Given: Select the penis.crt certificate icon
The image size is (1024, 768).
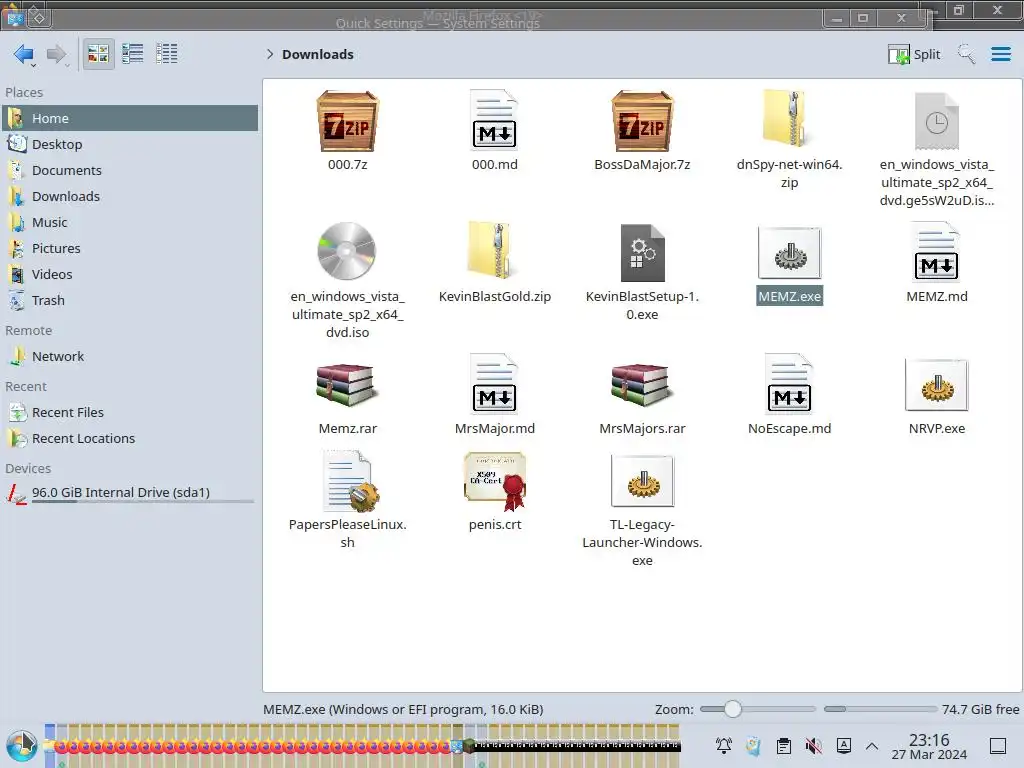Looking at the screenshot, I should [x=494, y=481].
